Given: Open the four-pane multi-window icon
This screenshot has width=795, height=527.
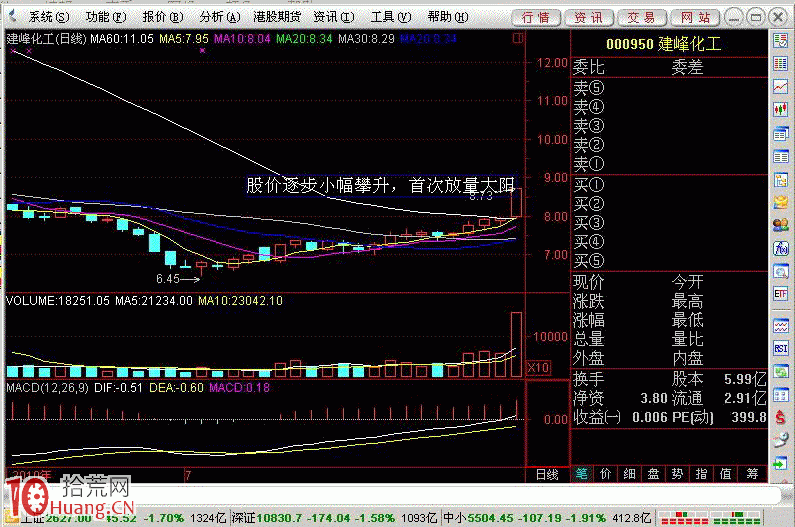Looking at the screenshot, I should pyautogui.click(x=781, y=394).
